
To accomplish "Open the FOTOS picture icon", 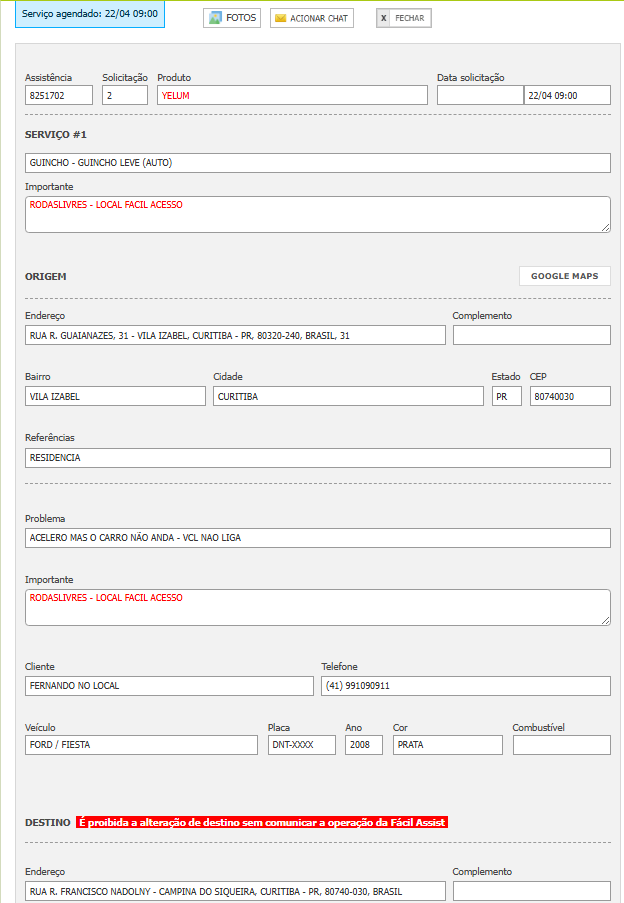I will pos(215,18).
